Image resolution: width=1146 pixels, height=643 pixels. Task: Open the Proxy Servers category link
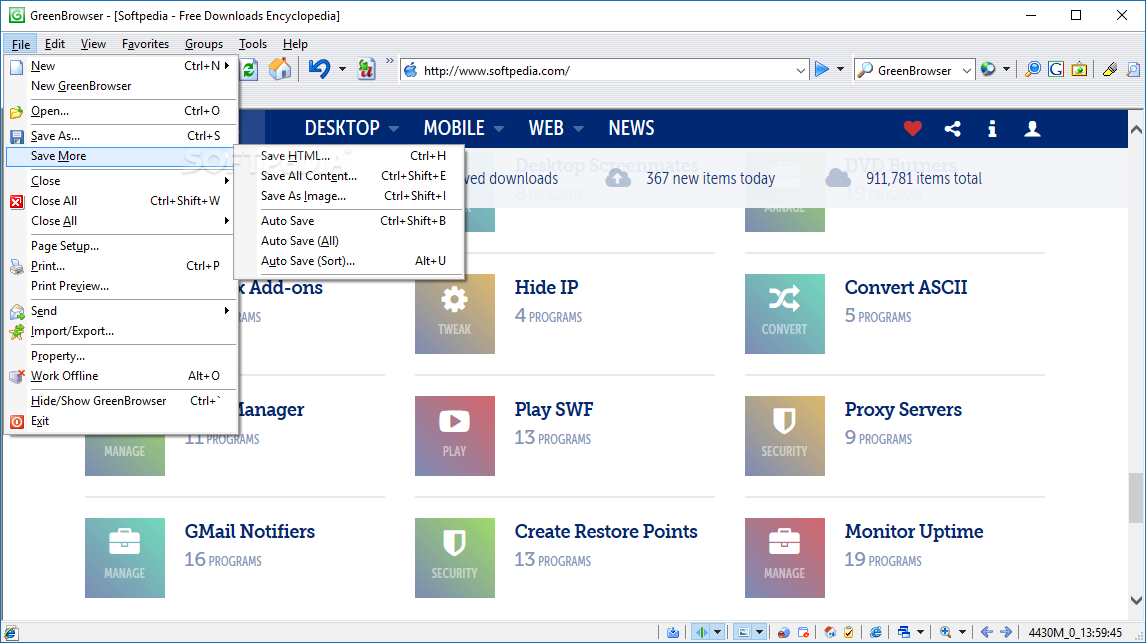click(x=903, y=409)
